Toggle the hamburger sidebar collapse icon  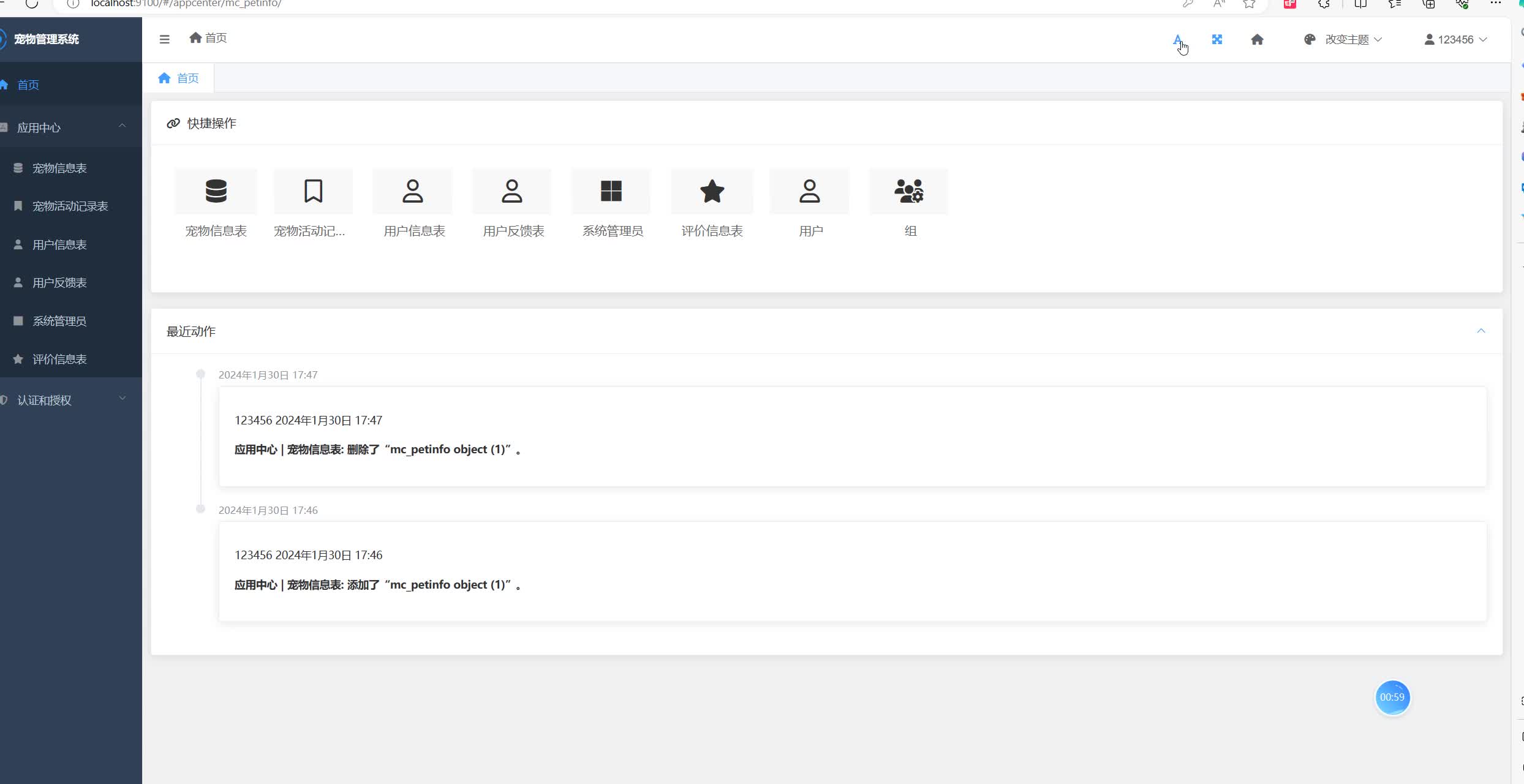164,39
